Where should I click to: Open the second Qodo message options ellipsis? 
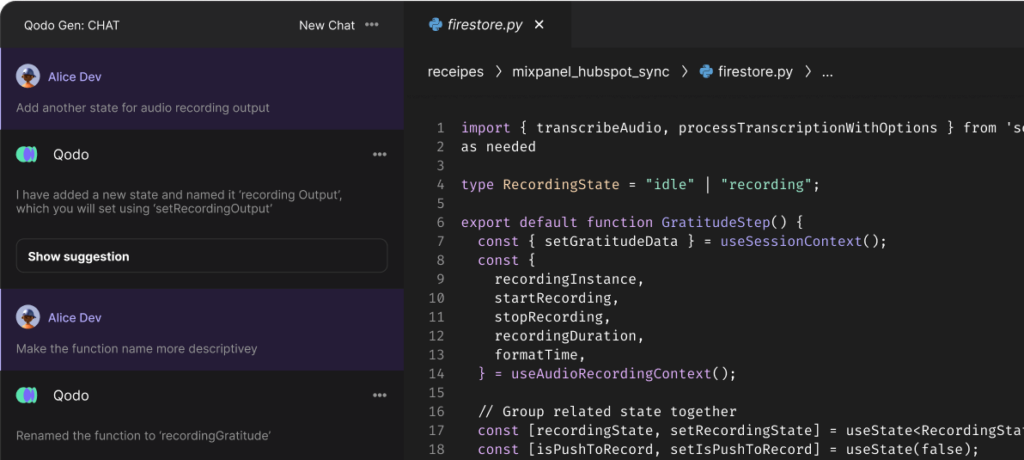[x=379, y=395]
